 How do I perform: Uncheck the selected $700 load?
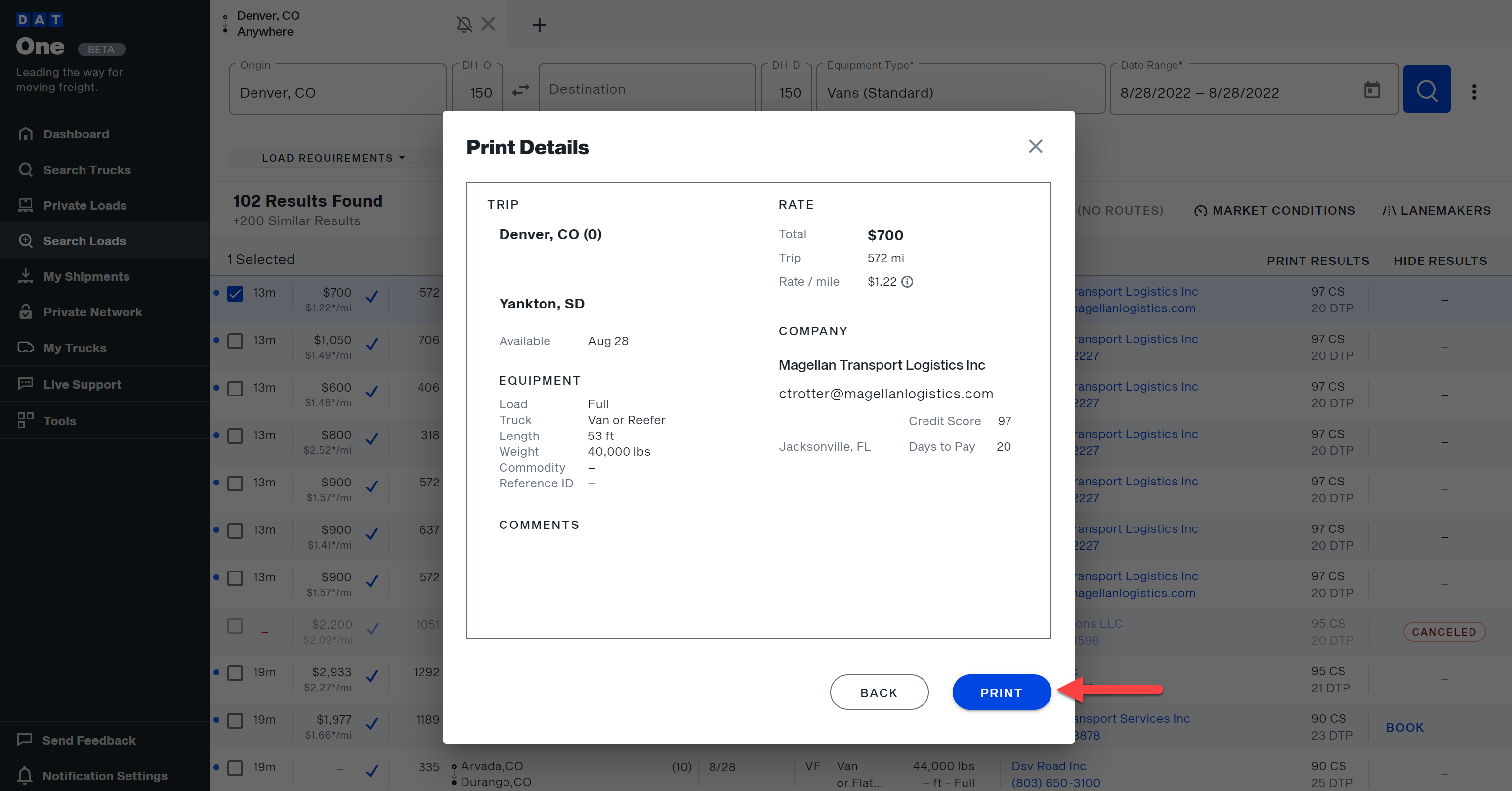pyautogui.click(x=235, y=294)
